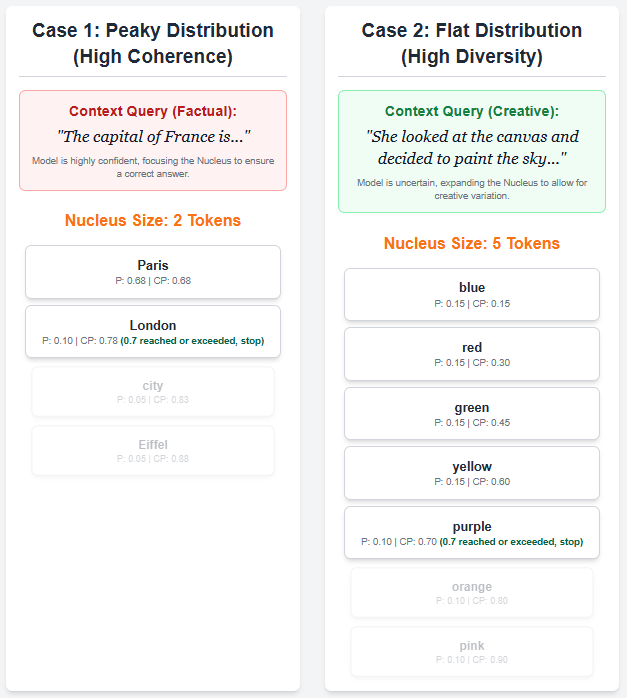This screenshot has width=627, height=698.
Task: Click the Case 1 Peaky Distribution heading
Action: pyautogui.click(x=153, y=43)
